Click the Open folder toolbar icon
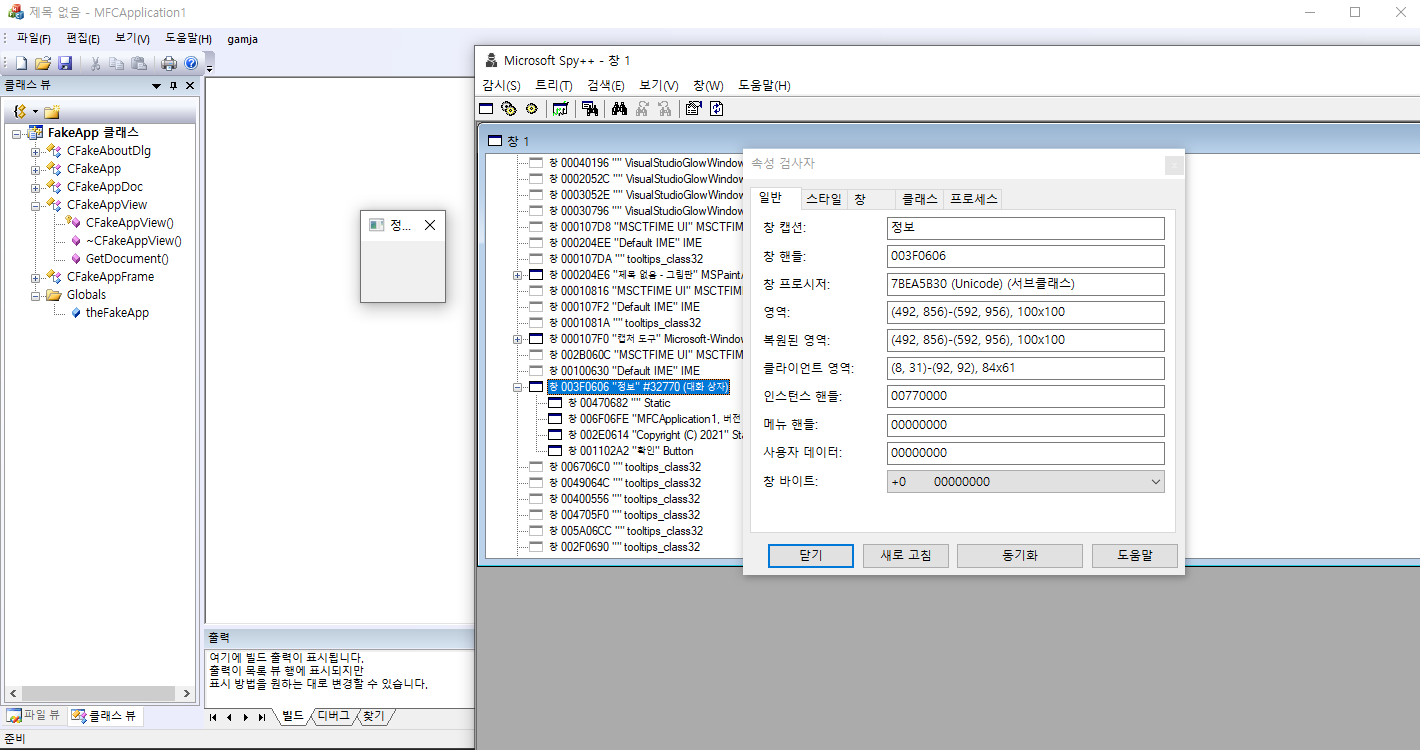 tap(43, 63)
